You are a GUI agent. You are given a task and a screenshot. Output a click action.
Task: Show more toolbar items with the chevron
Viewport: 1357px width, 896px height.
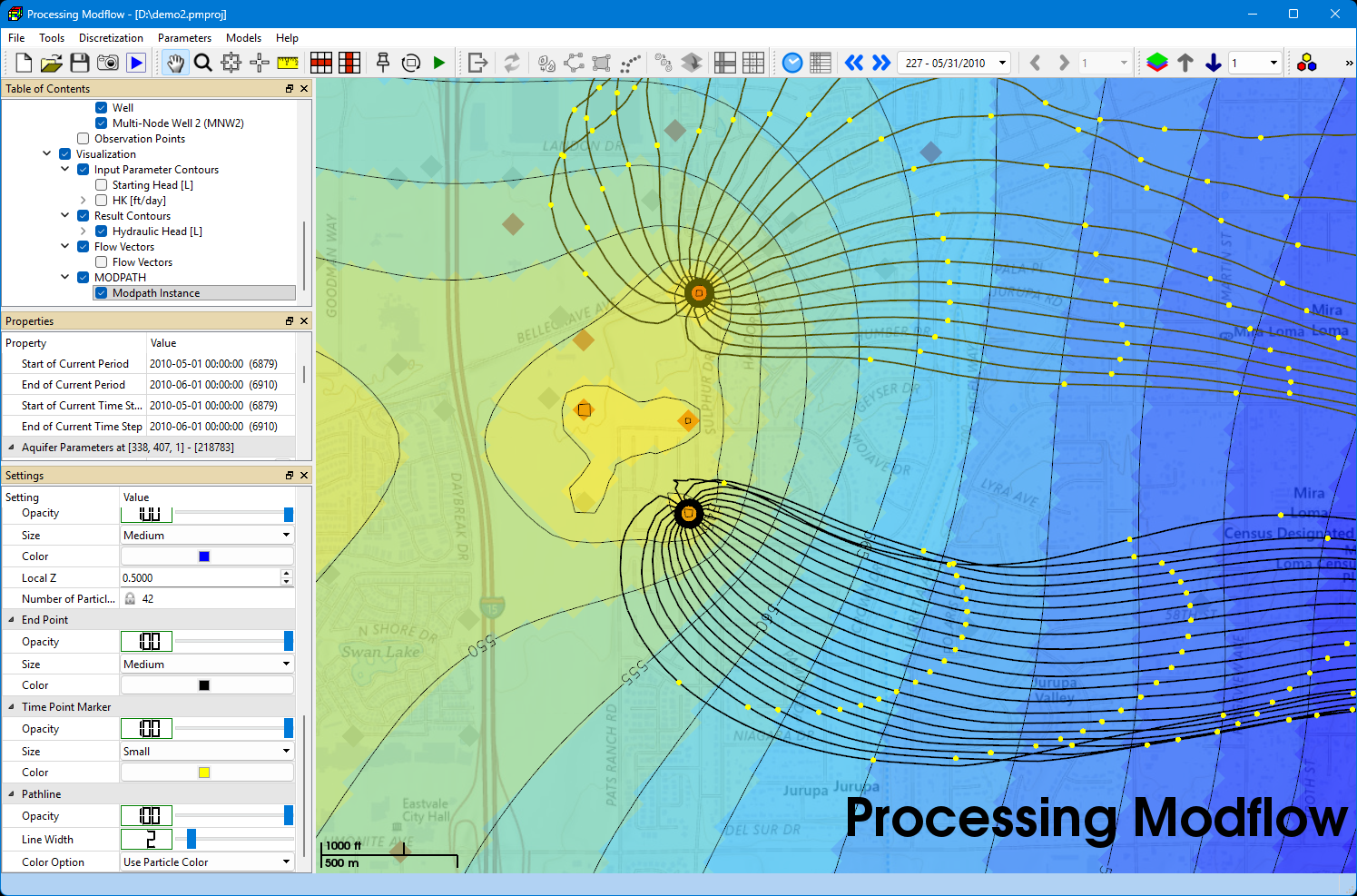(1348, 63)
